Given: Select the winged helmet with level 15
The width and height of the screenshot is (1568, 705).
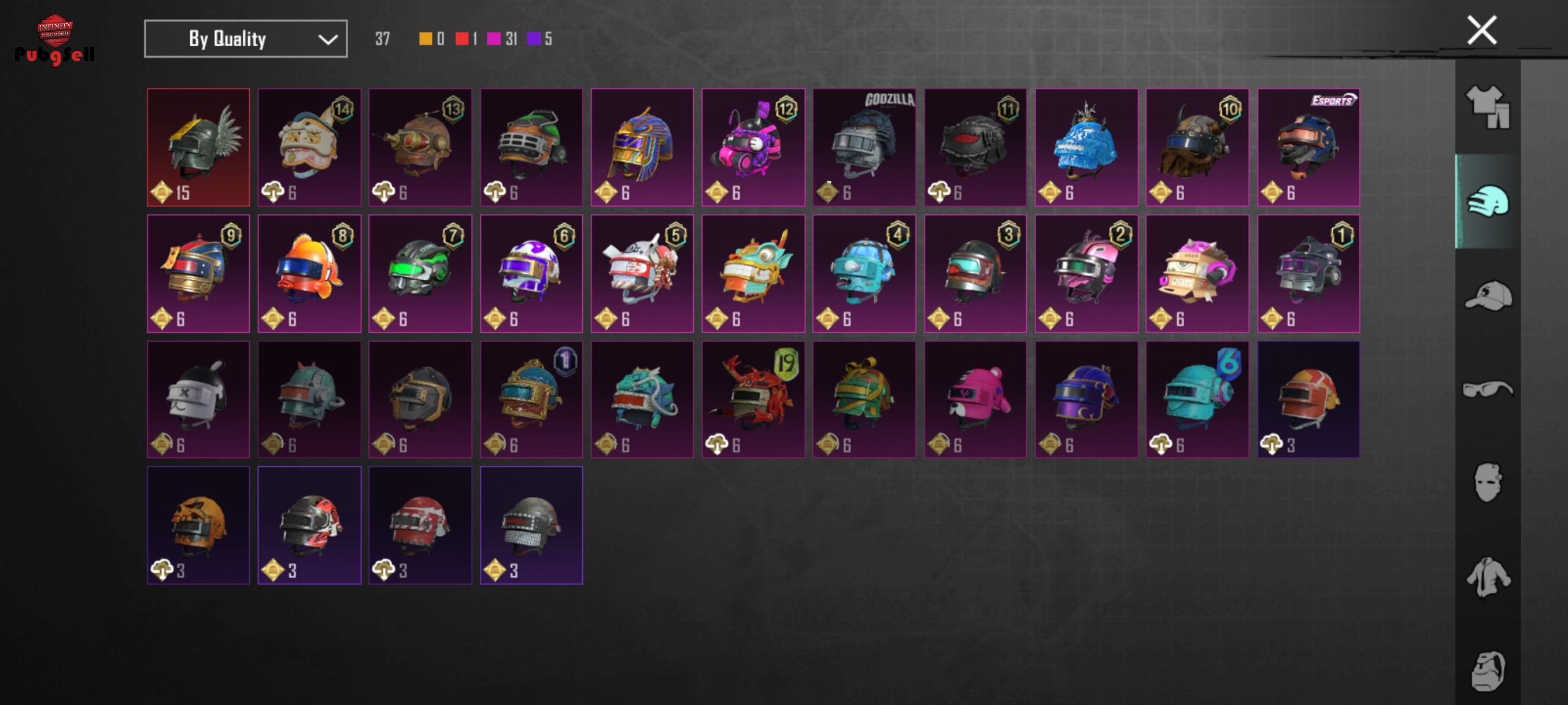Looking at the screenshot, I should tap(198, 147).
